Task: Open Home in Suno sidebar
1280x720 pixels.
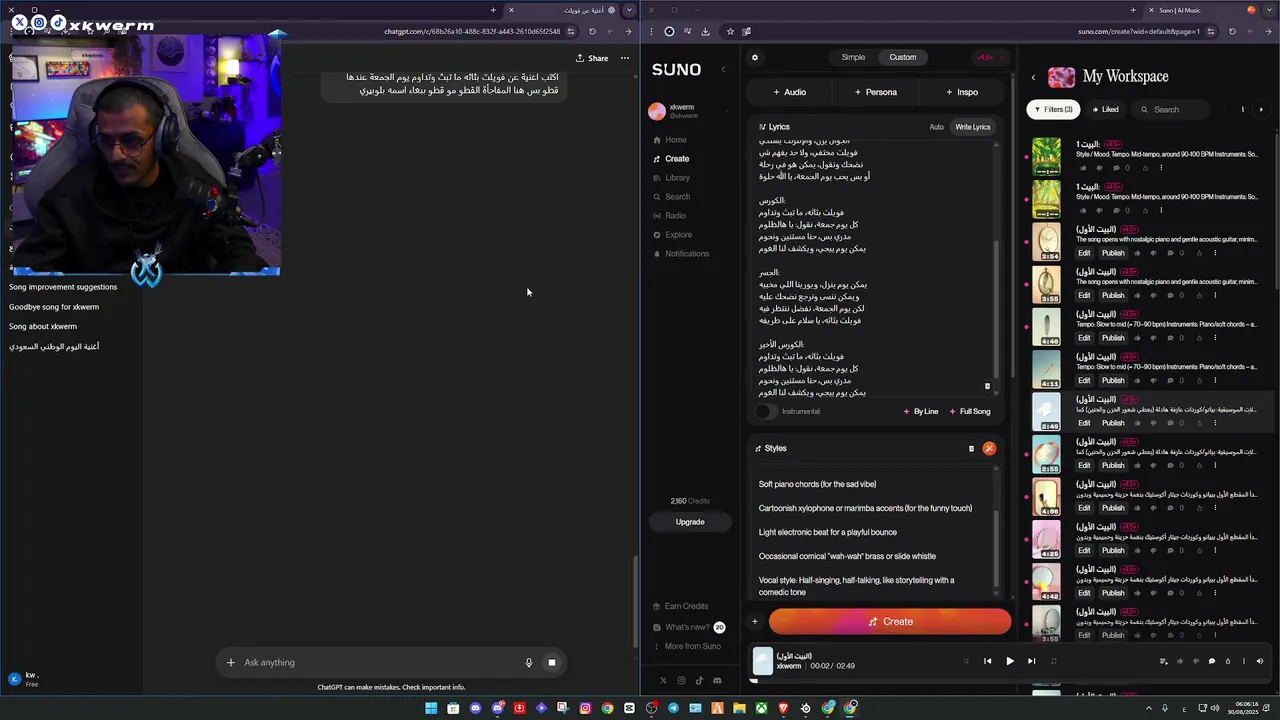Action: coord(676,140)
